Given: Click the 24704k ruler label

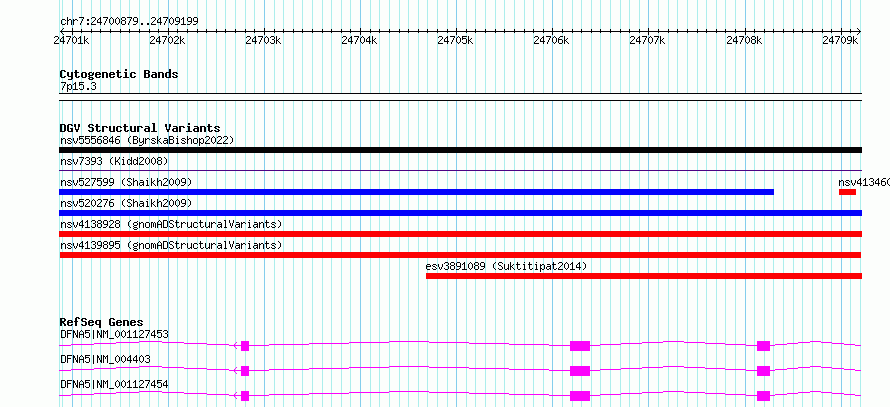Looking at the screenshot, I should click(x=360, y=41).
